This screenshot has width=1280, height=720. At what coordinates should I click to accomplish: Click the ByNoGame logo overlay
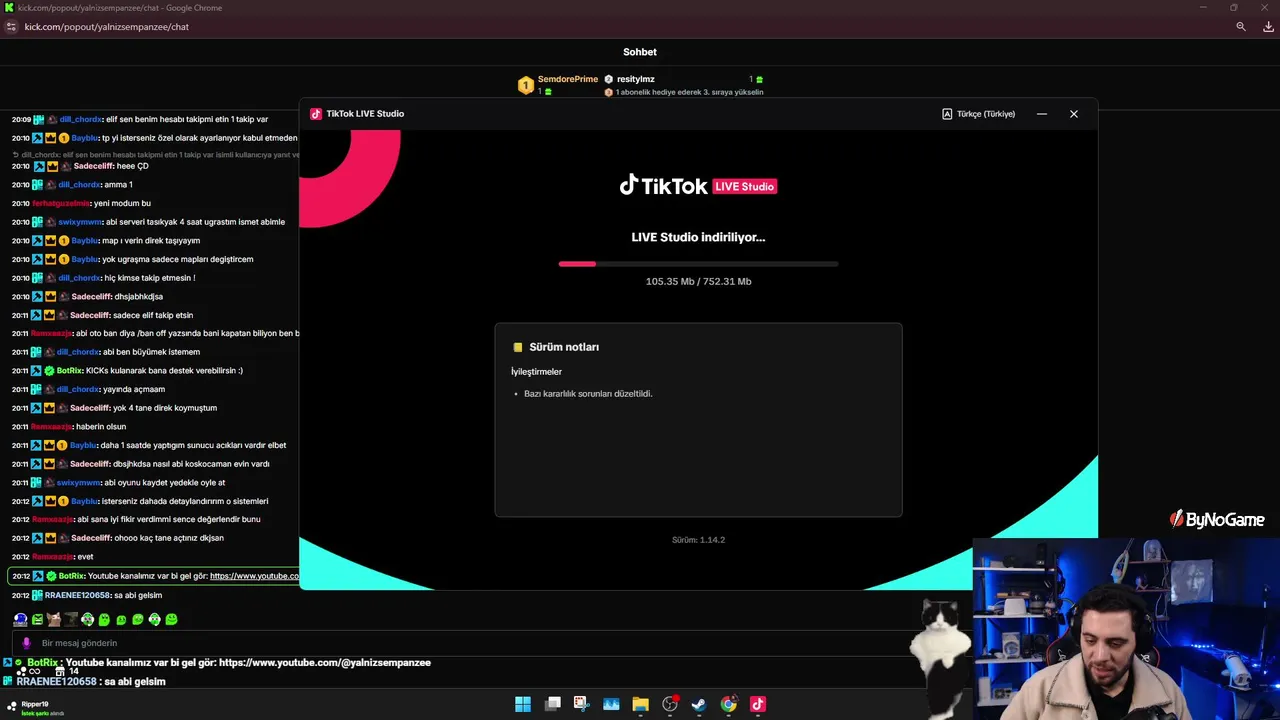click(x=1218, y=520)
